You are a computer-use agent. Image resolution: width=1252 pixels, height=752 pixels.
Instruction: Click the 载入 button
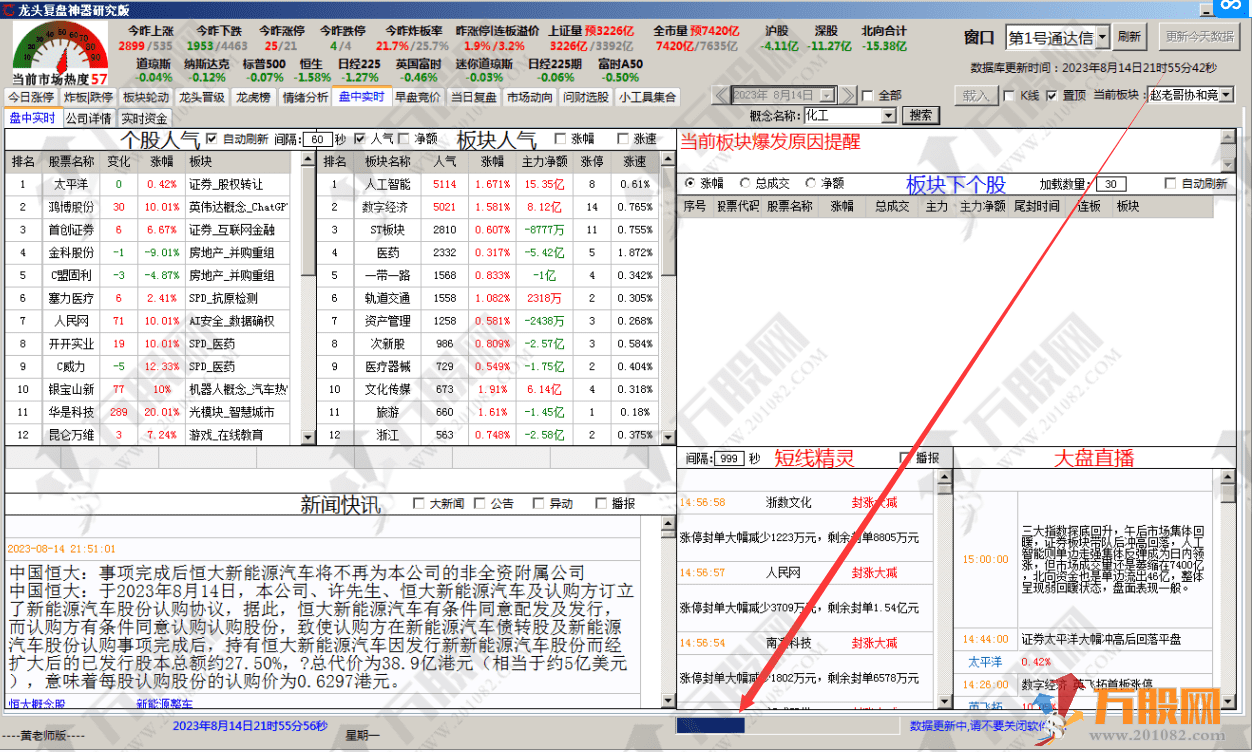coord(975,96)
